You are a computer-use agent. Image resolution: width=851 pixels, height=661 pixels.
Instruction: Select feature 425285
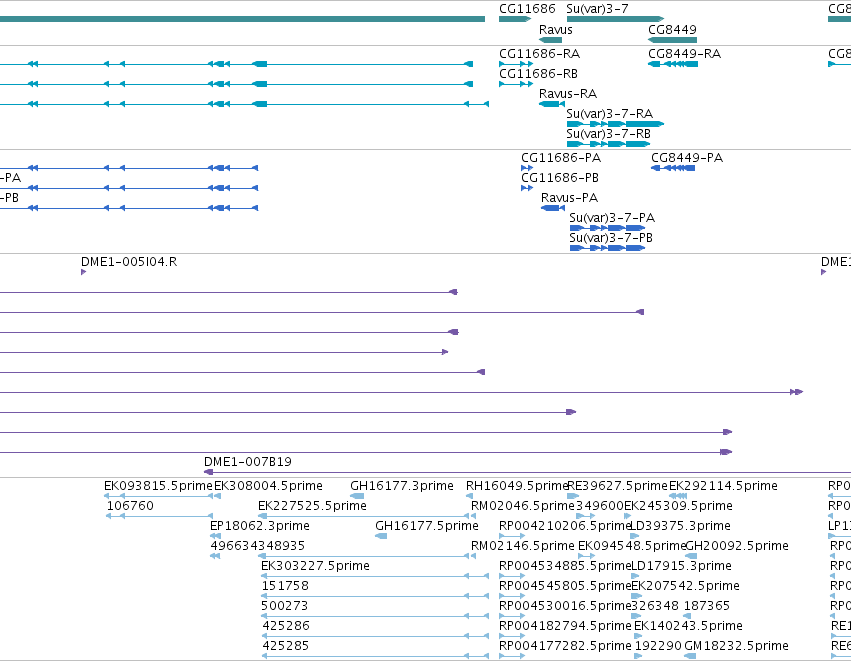tap(285, 646)
